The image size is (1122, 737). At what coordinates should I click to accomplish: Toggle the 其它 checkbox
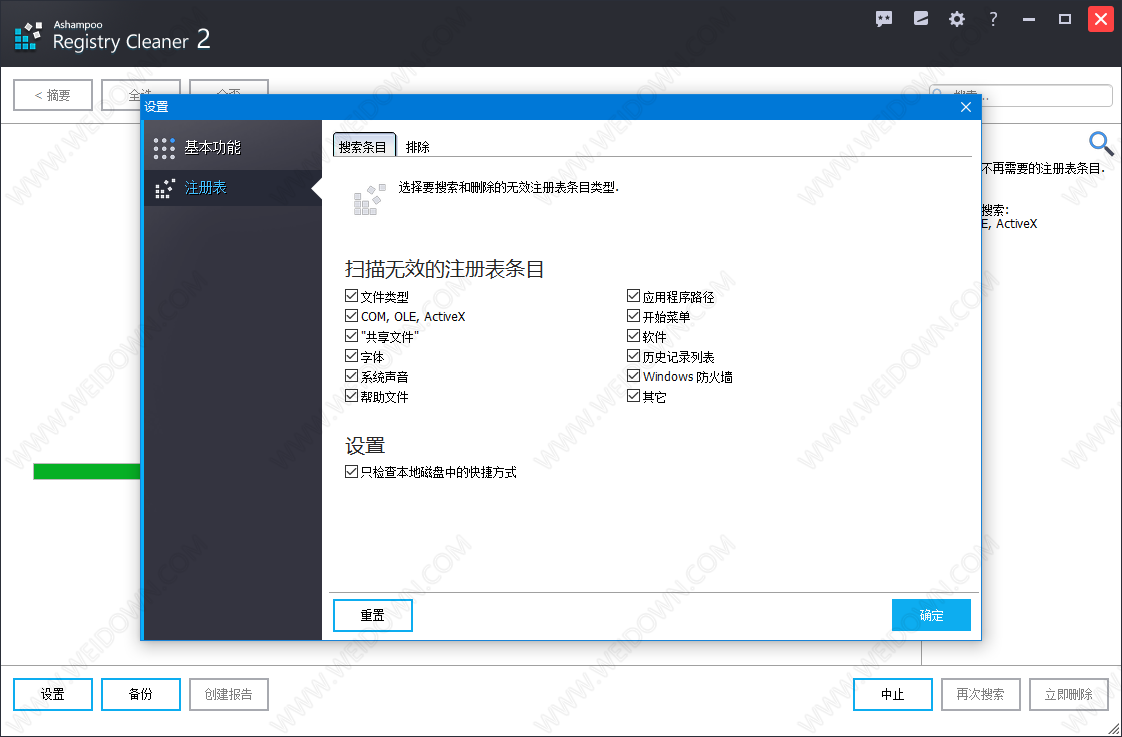[x=633, y=396]
